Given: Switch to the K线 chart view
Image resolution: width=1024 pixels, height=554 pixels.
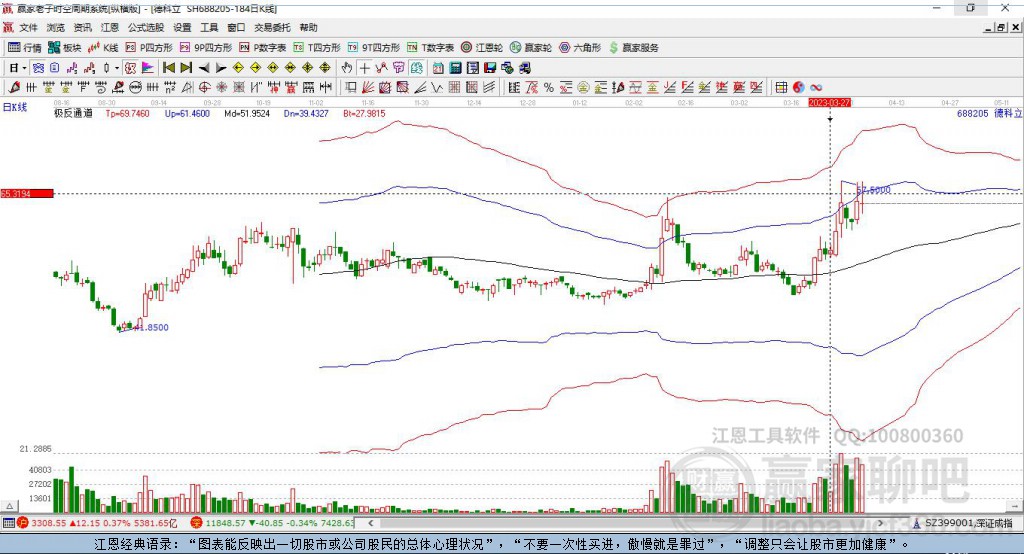Looking at the screenshot, I should (x=103, y=48).
